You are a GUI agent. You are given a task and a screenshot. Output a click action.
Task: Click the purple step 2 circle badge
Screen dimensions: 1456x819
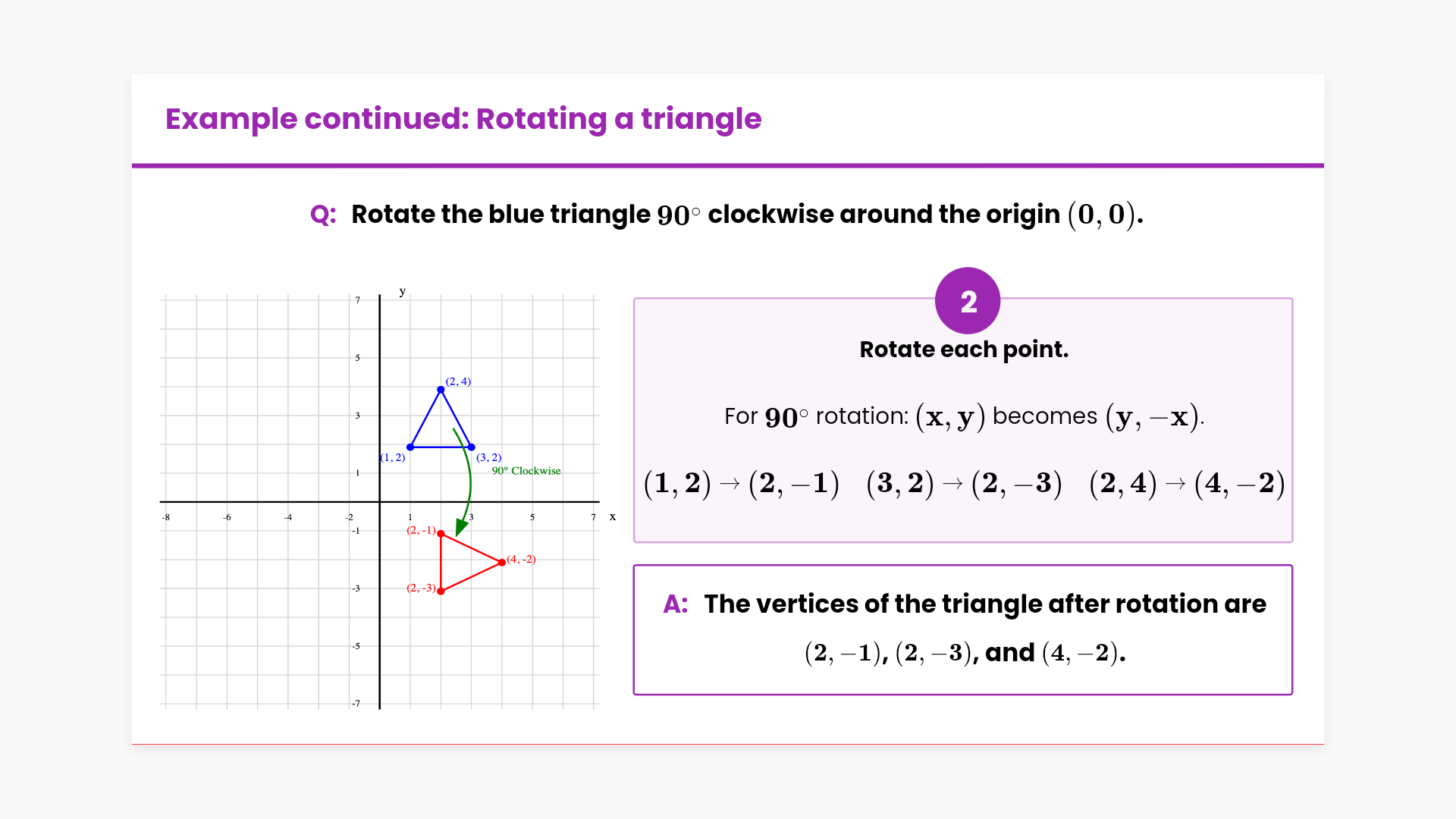coord(968,301)
